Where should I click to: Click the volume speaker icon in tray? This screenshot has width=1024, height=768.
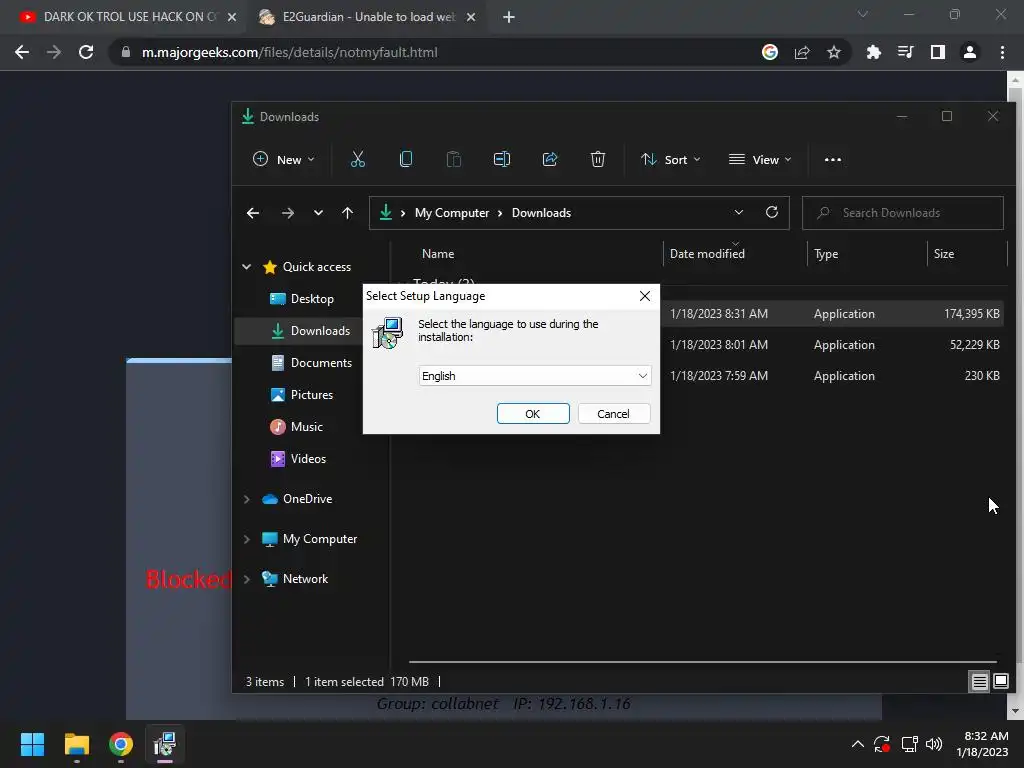pyautogui.click(x=934, y=744)
